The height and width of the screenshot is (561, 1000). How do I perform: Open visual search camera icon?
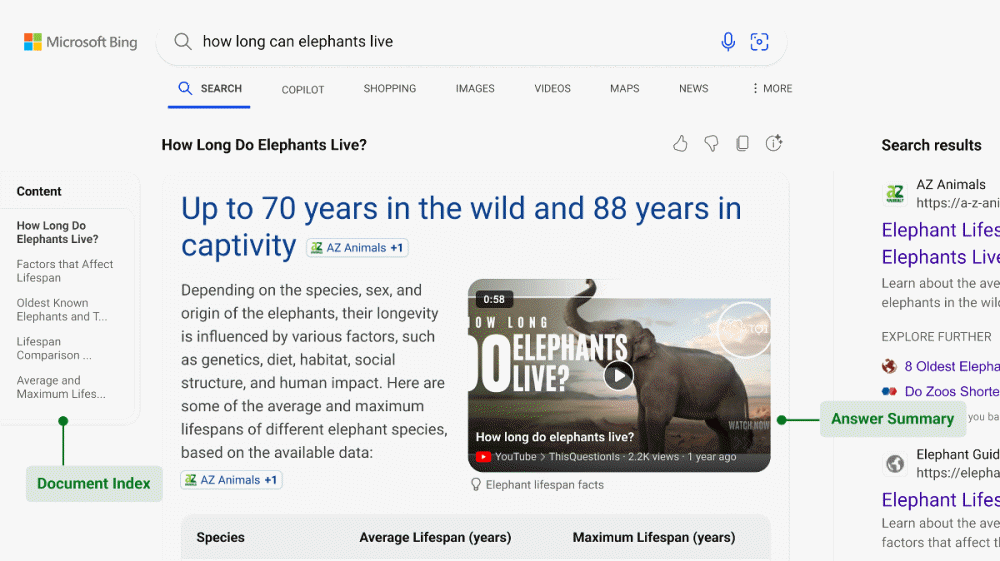(759, 41)
